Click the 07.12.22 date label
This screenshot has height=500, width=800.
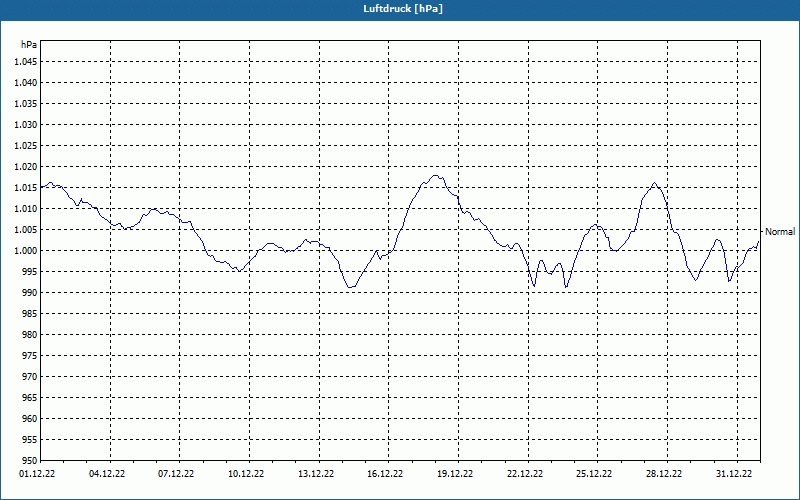point(176,473)
